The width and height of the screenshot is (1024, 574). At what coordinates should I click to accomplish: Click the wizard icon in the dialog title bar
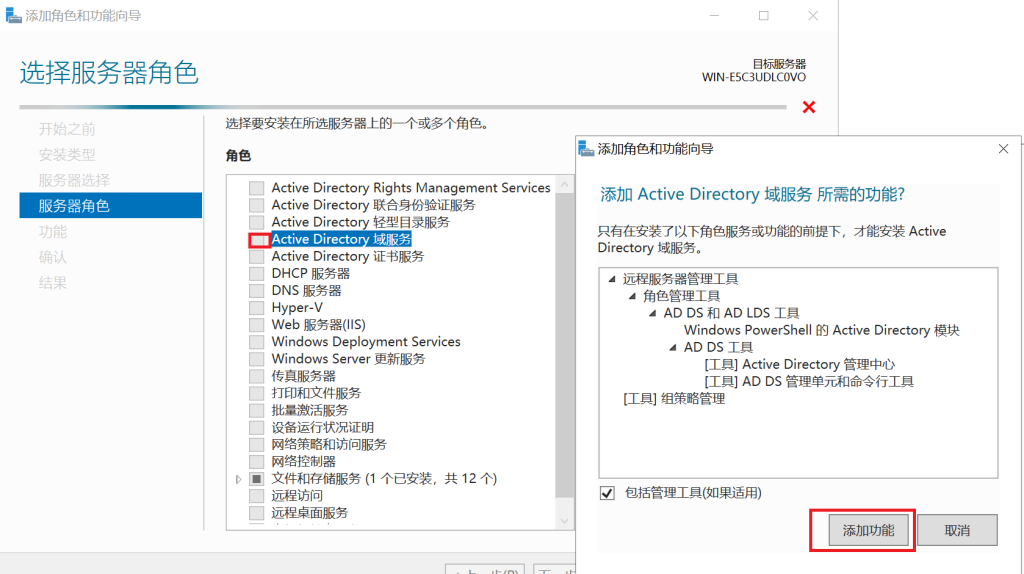click(x=587, y=149)
